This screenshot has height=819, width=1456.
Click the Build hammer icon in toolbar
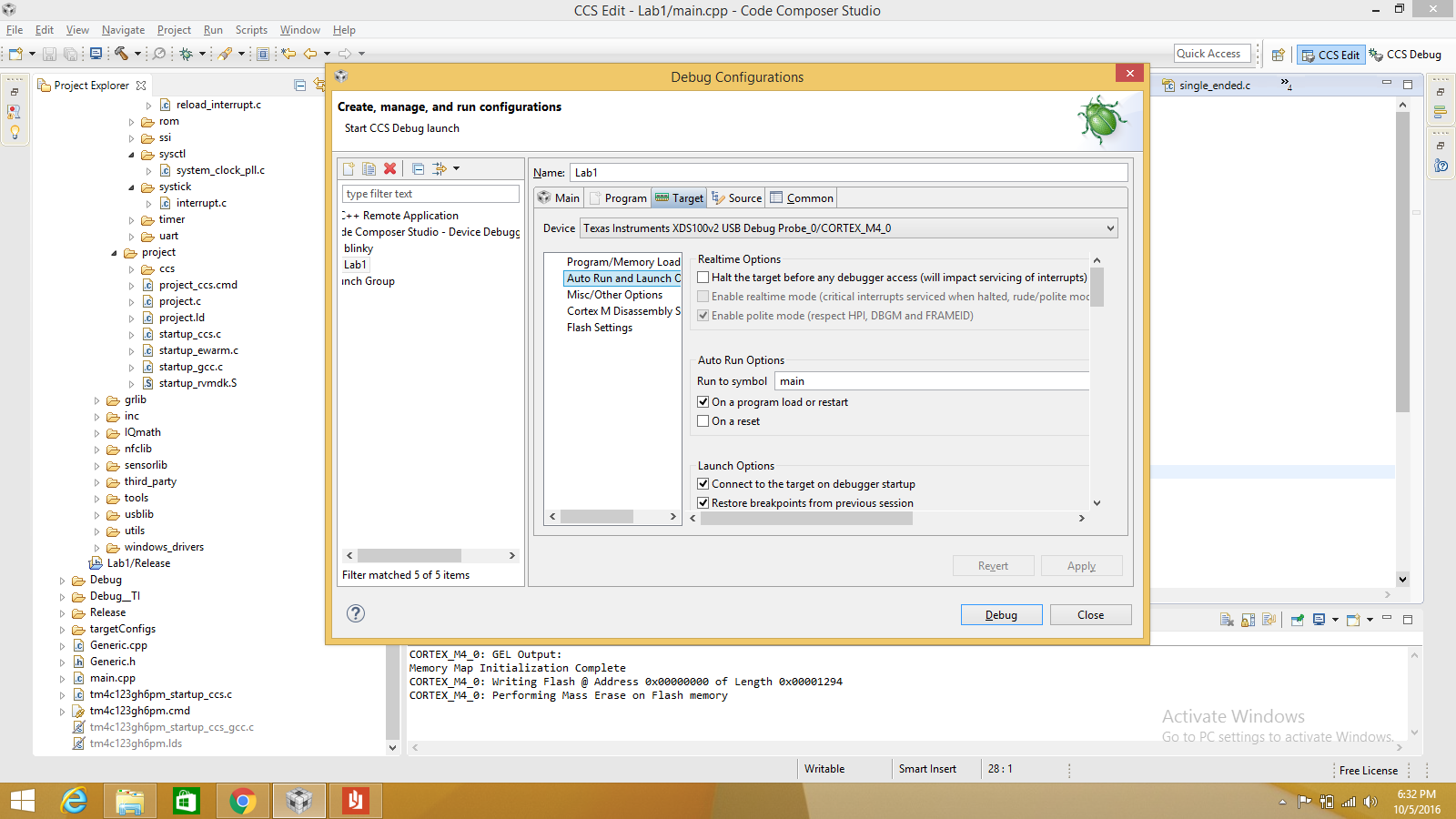121,54
